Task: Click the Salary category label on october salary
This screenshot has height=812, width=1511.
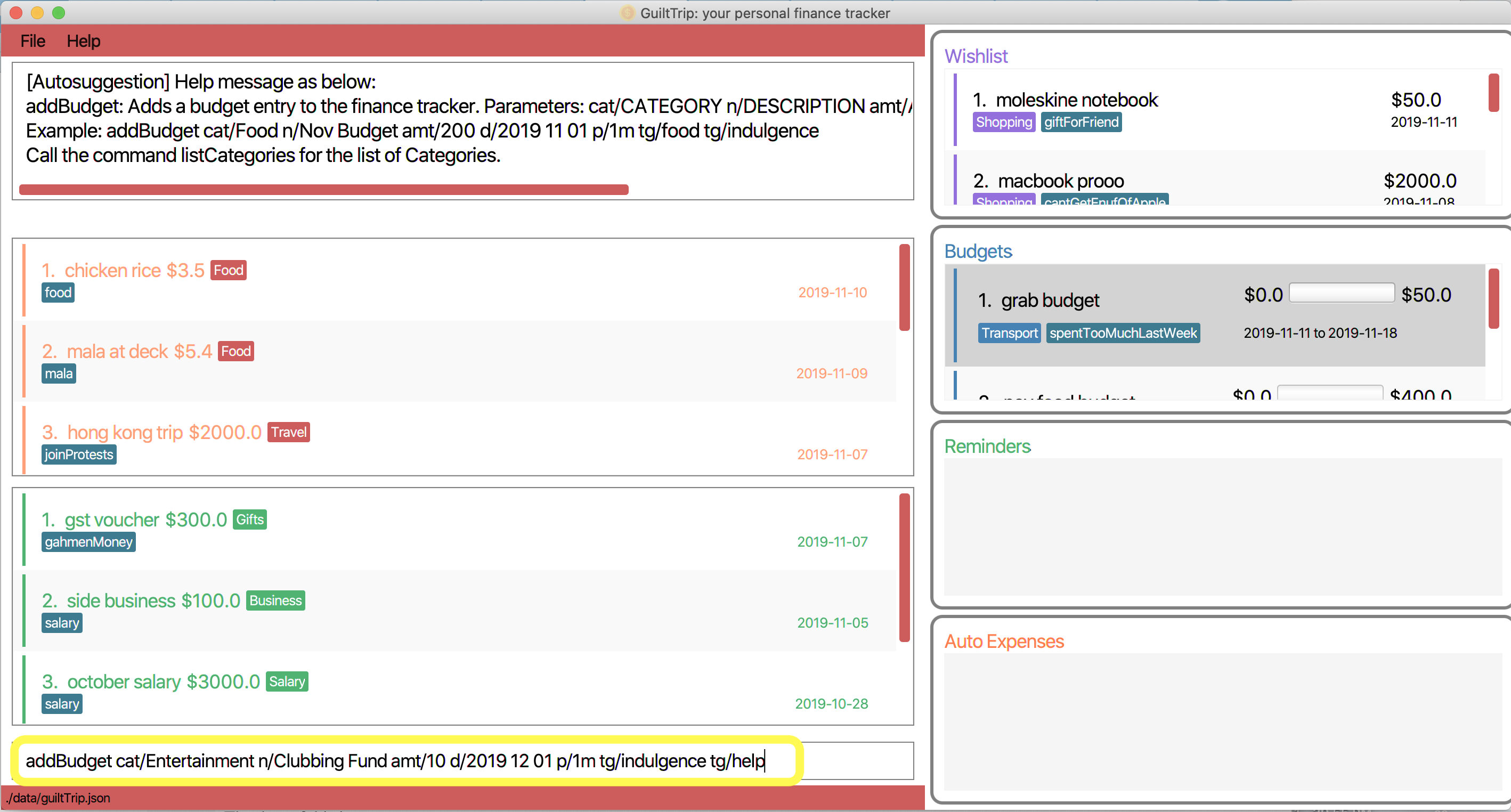Action: click(x=287, y=681)
